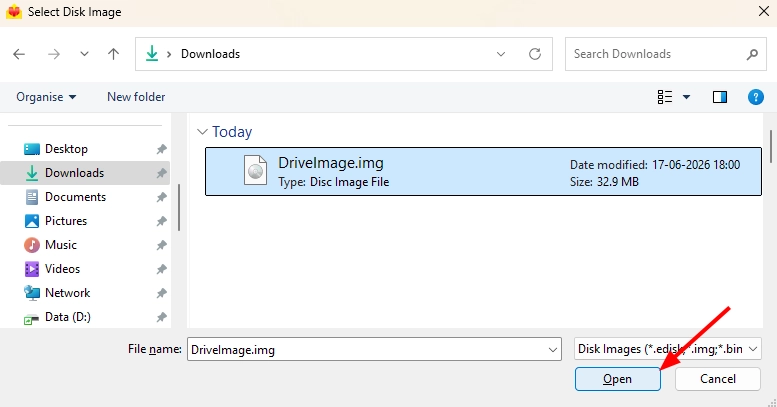
Task: Click the DriveImage.img disc icon
Action: (255, 170)
